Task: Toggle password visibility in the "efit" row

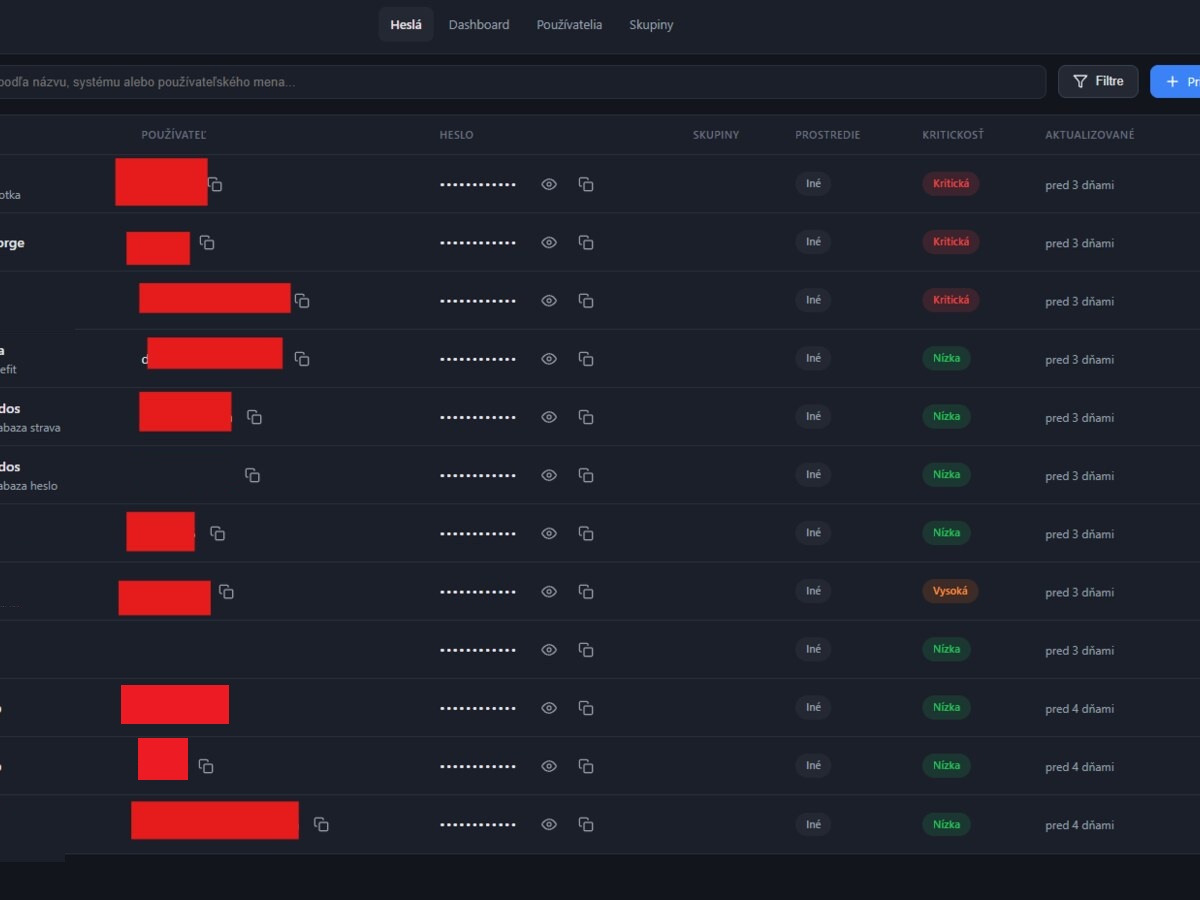Action: [x=549, y=358]
